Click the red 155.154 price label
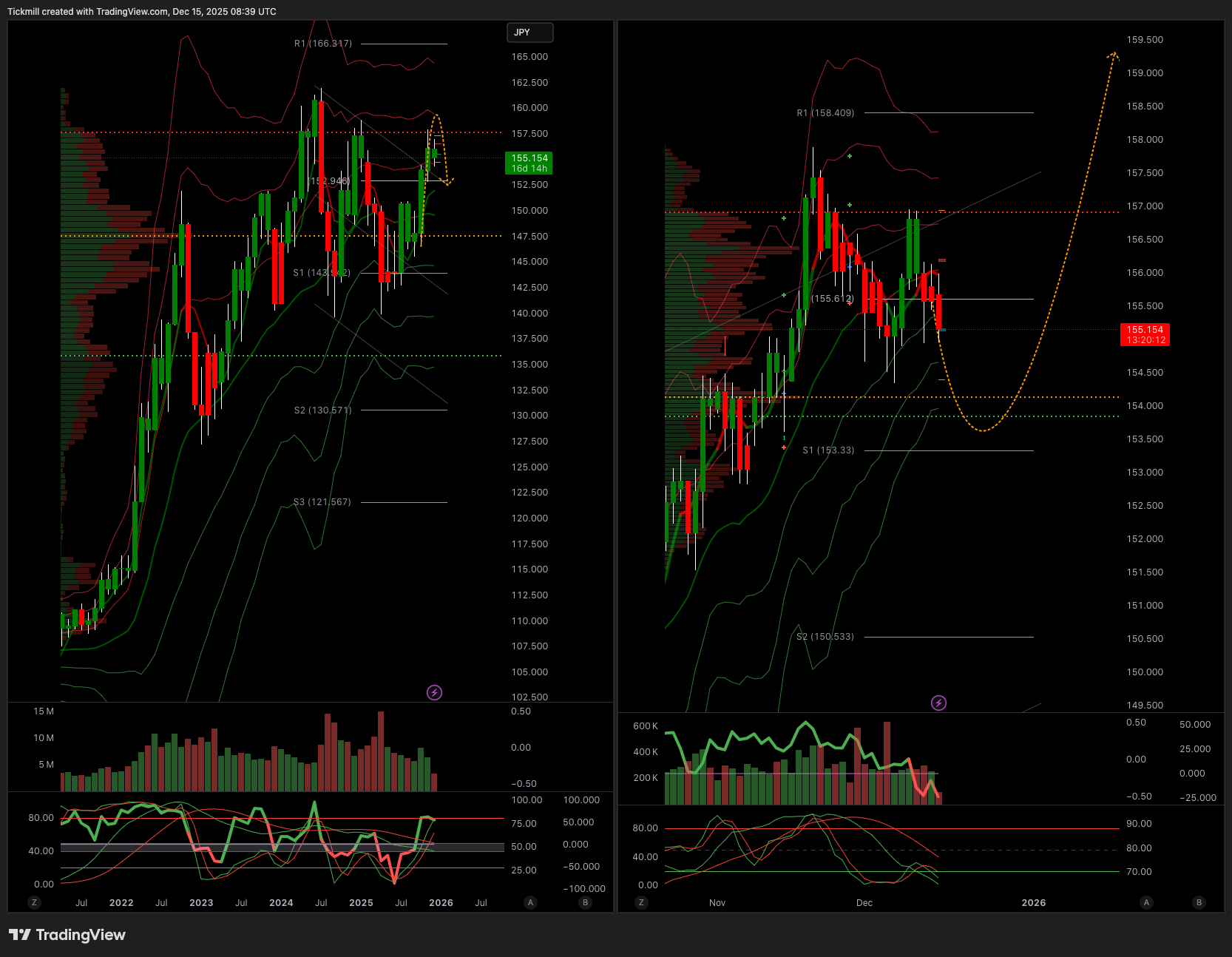This screenshot has height=957, width=1232. pyautogui.click(x=1145, y=334)
